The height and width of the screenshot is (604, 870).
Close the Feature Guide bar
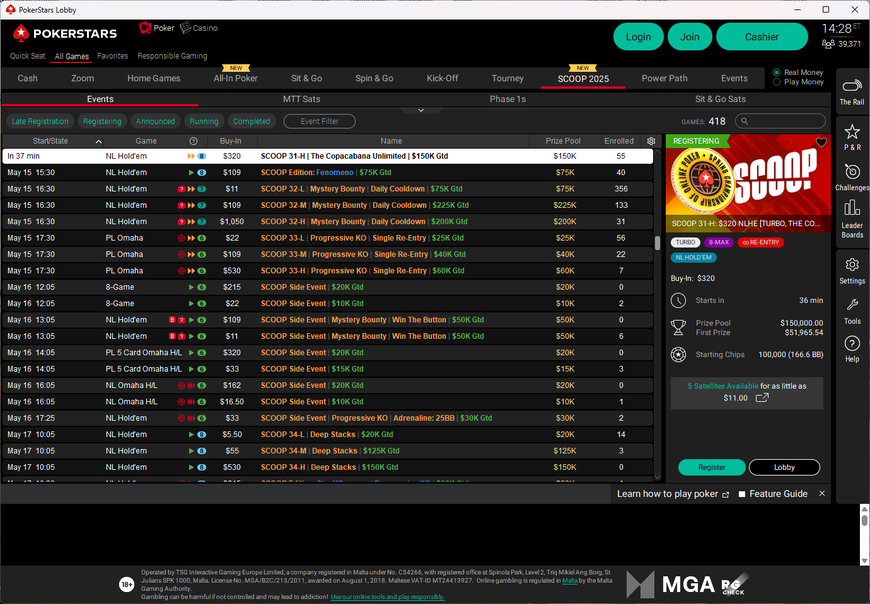point(822,494)
